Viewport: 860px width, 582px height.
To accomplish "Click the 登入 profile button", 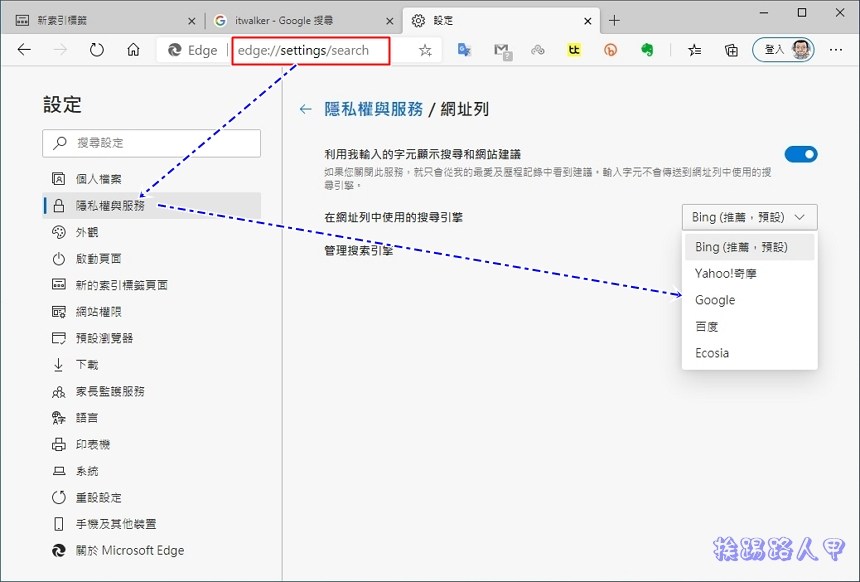I will tap(783, 50).
